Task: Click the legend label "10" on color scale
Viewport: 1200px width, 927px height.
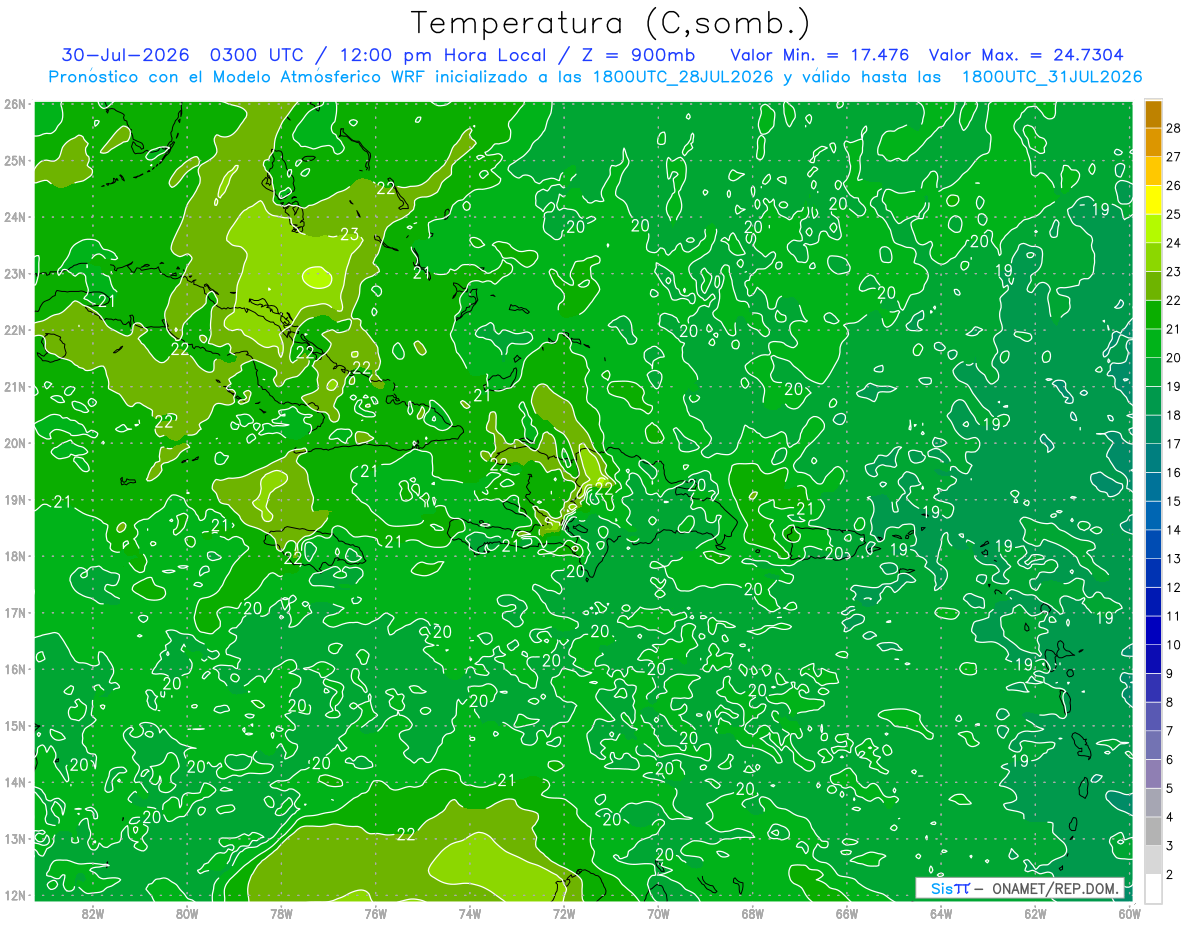Action: click(1174, 645)
